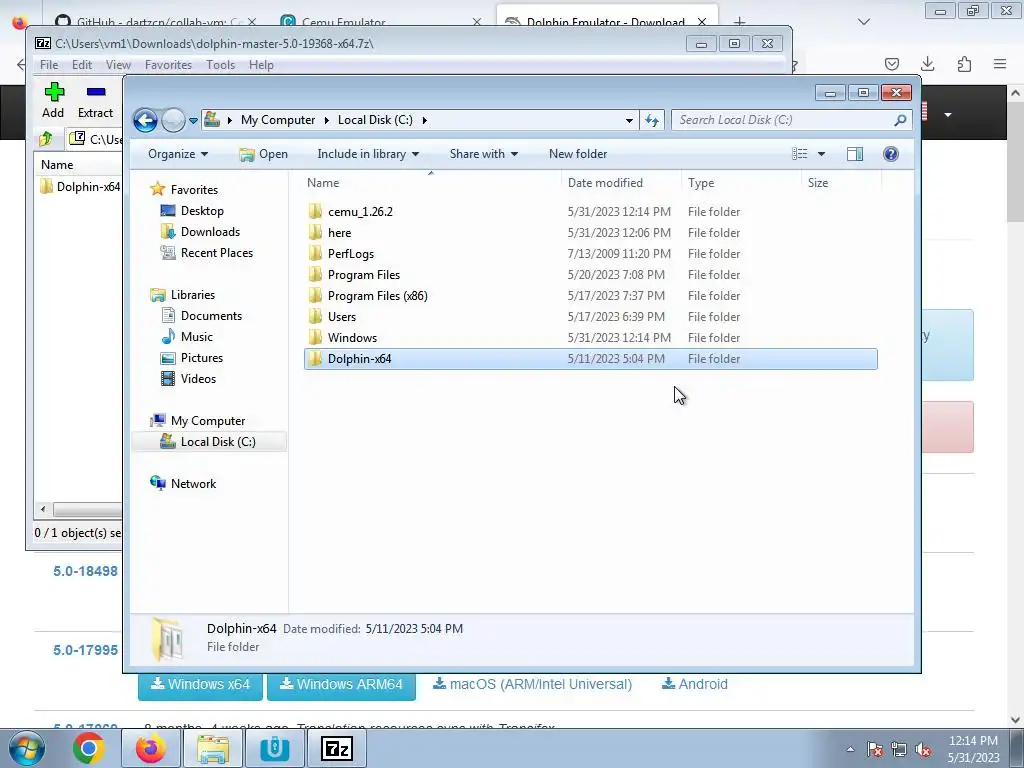This screenshot has width=1024, height=768.
Task: Open the Help menu in 7-Zip
Action: (261, 65)
